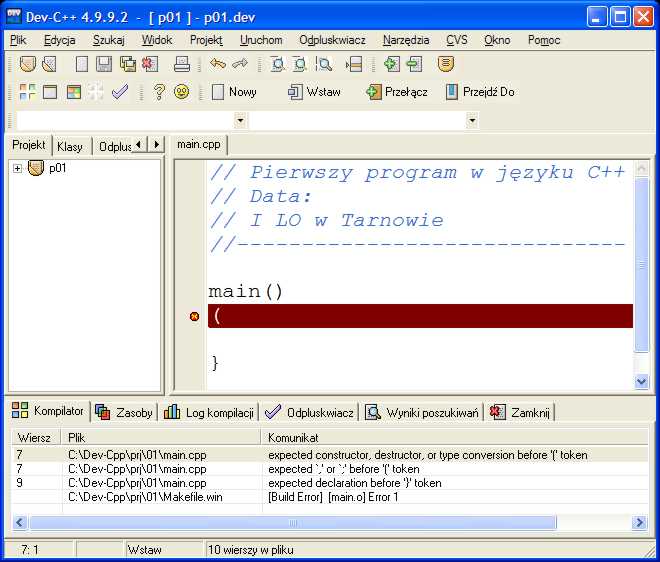Click the Compile grid icon in toolbar
The width and height of the screenshot is (660, 562).
click(27, 92)
